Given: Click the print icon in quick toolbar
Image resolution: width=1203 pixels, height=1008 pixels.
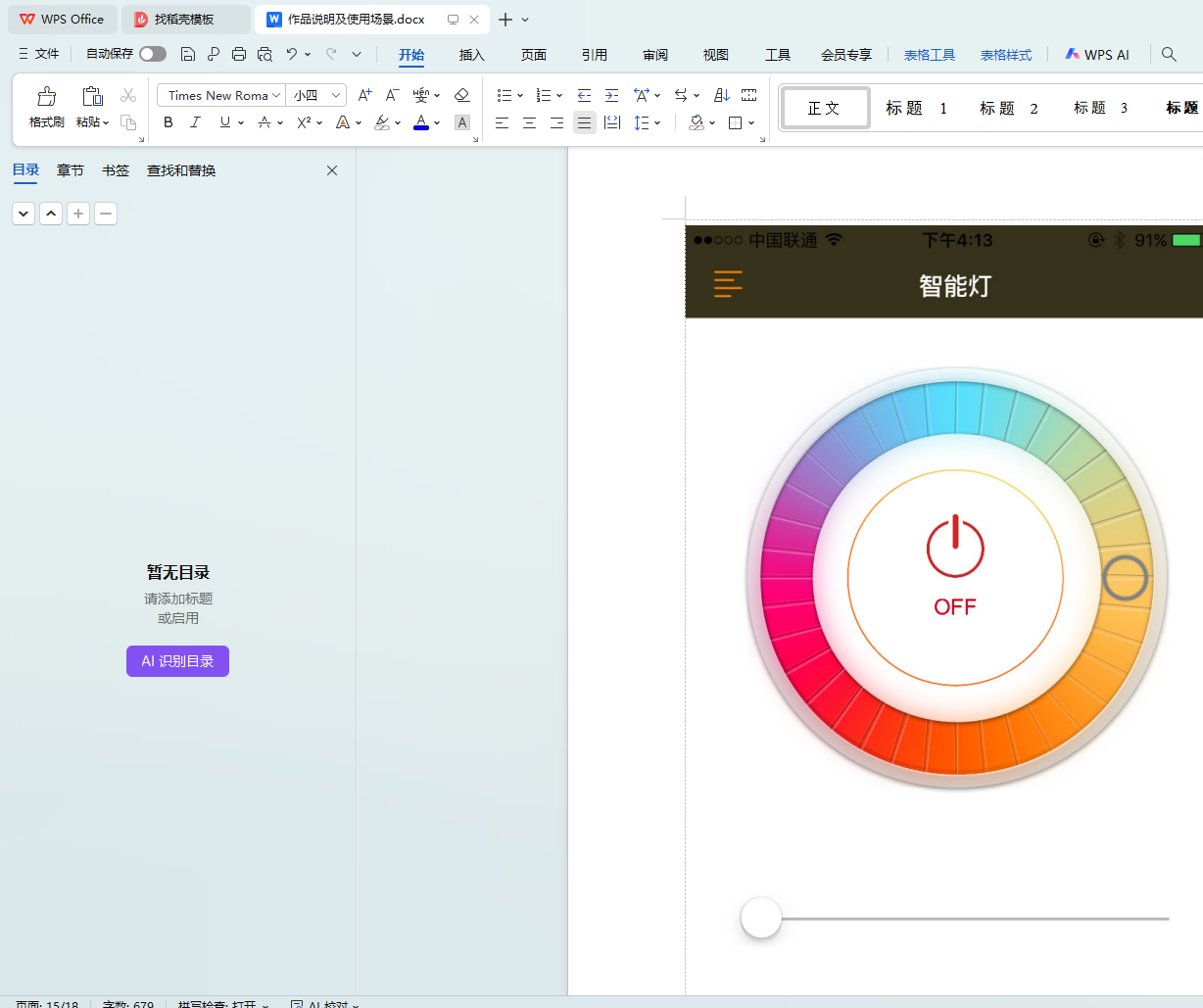Looking at the screenshot, I should [x=239, y=54].
